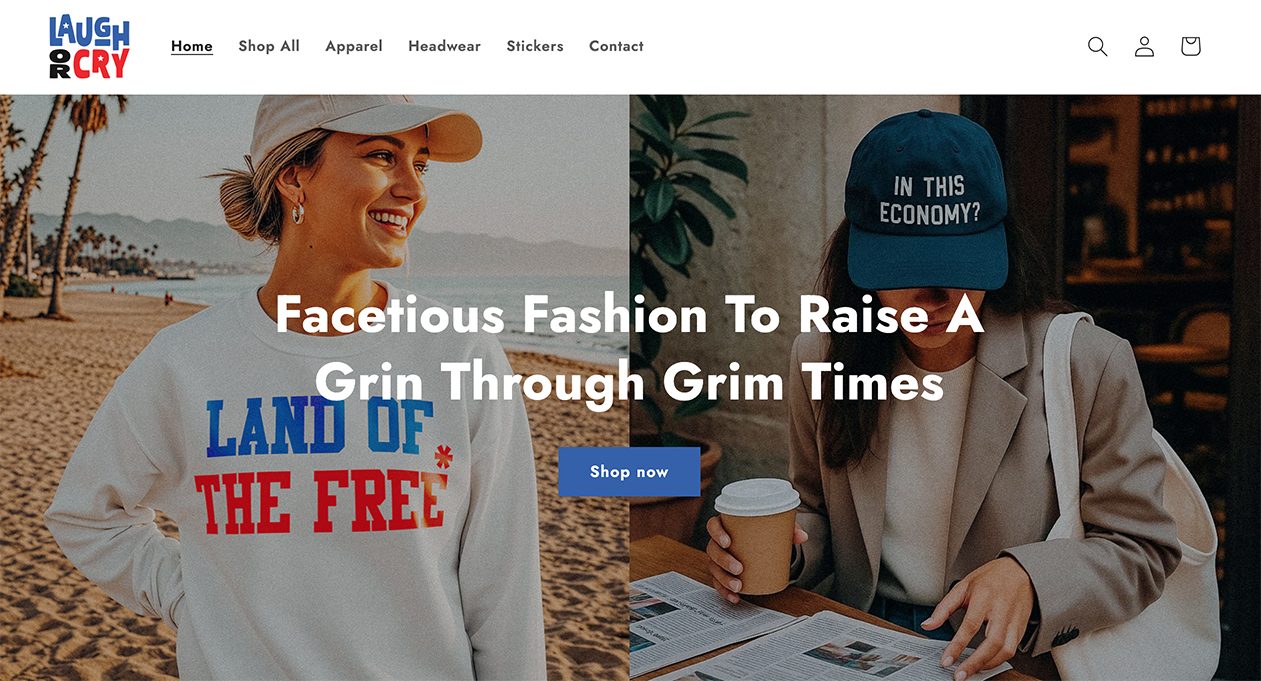Open the Shop All menu item
The height and width of the screenshot is (681, 1261).
pos(269,46)
